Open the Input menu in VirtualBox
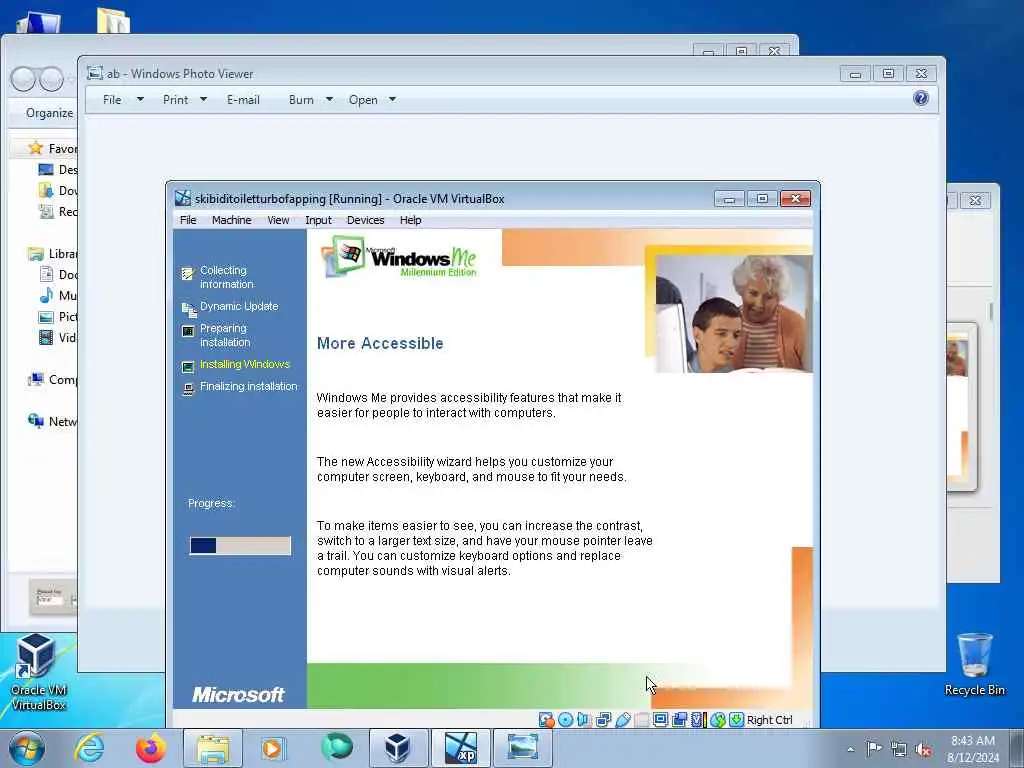 coord(318,220)
